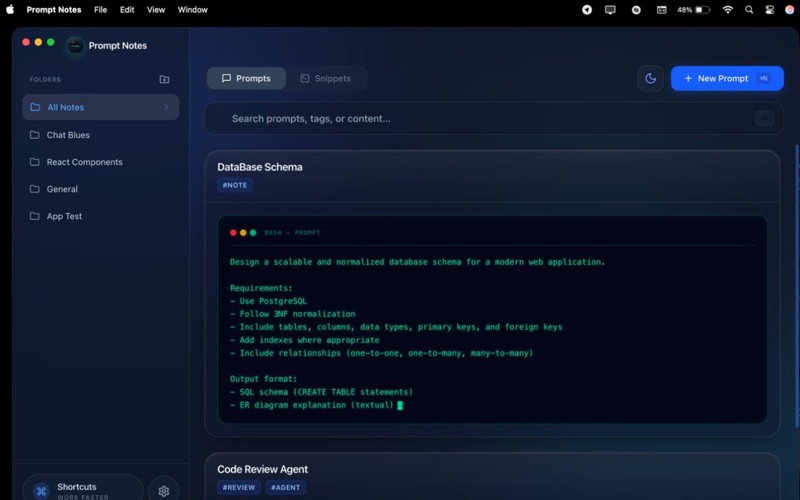Screen dimensions: 800x500
Task: Open the Prompt Notes application menu
Action: point(54,10)
